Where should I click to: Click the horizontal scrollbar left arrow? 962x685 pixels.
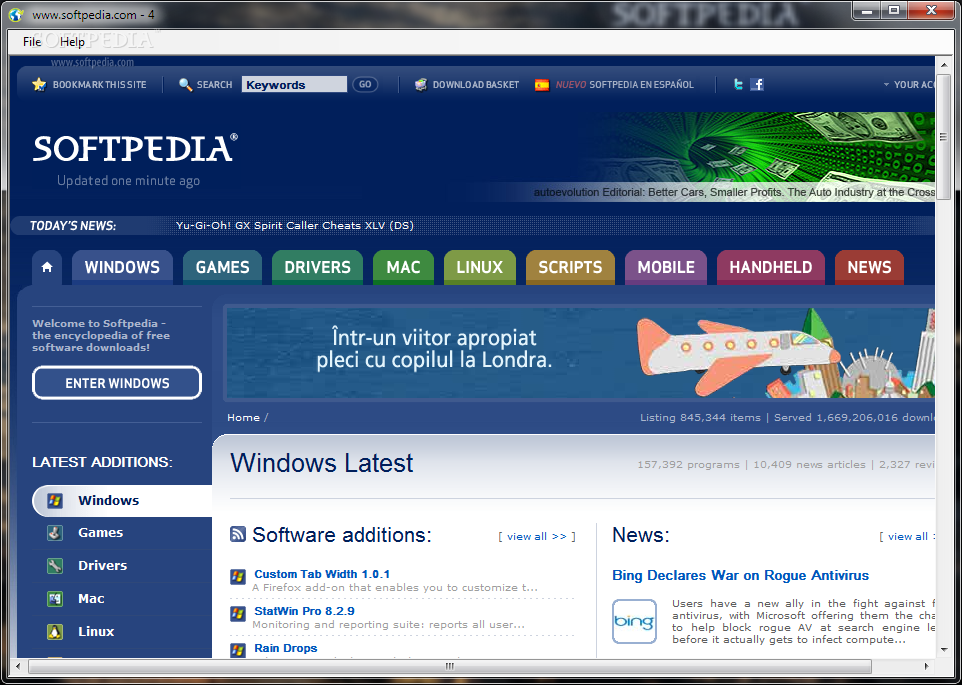[x=17, y=666]
